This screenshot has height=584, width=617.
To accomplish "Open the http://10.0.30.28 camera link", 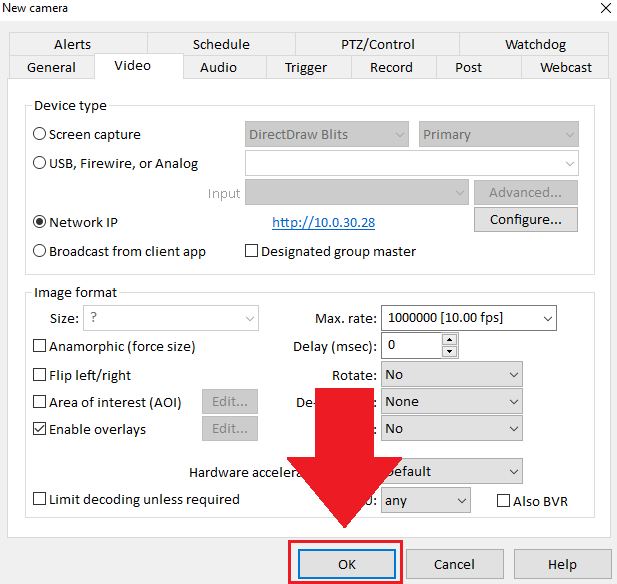I will [323, 222].
